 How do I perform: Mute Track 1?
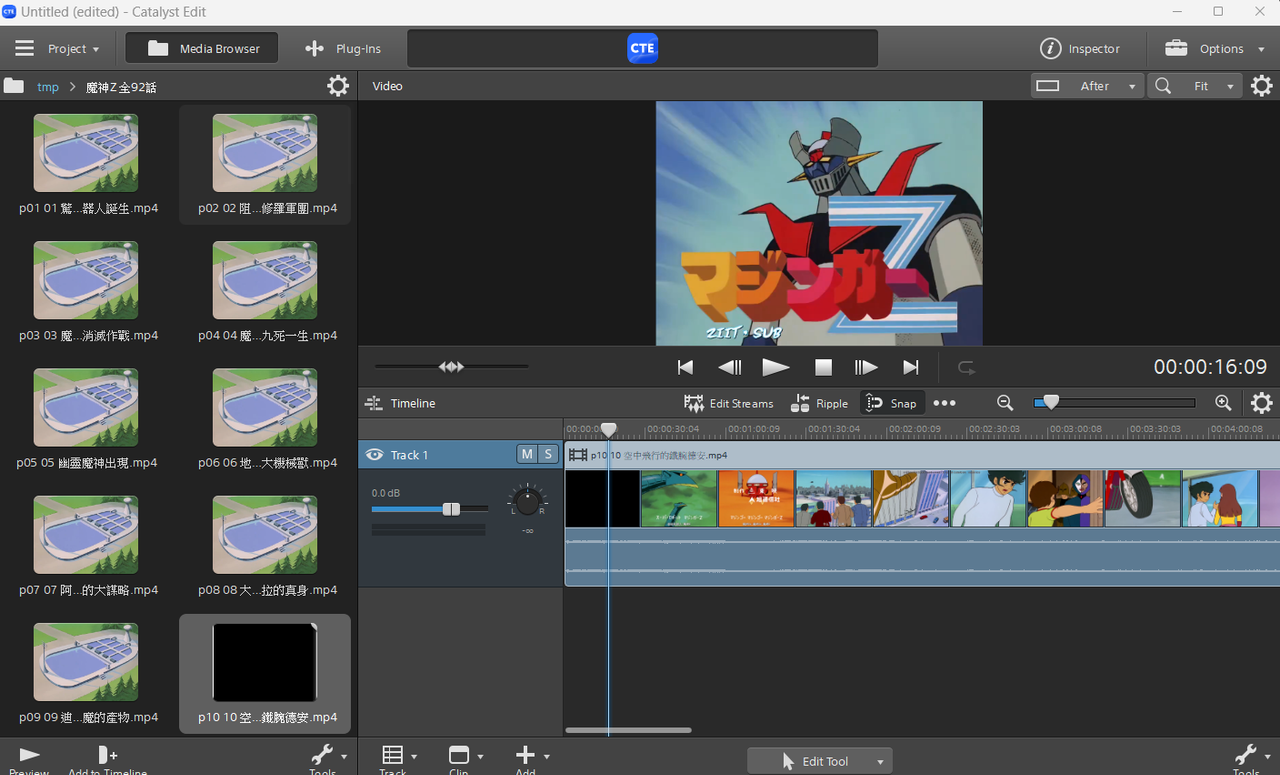pyautogui.click(x=526, y=454)
